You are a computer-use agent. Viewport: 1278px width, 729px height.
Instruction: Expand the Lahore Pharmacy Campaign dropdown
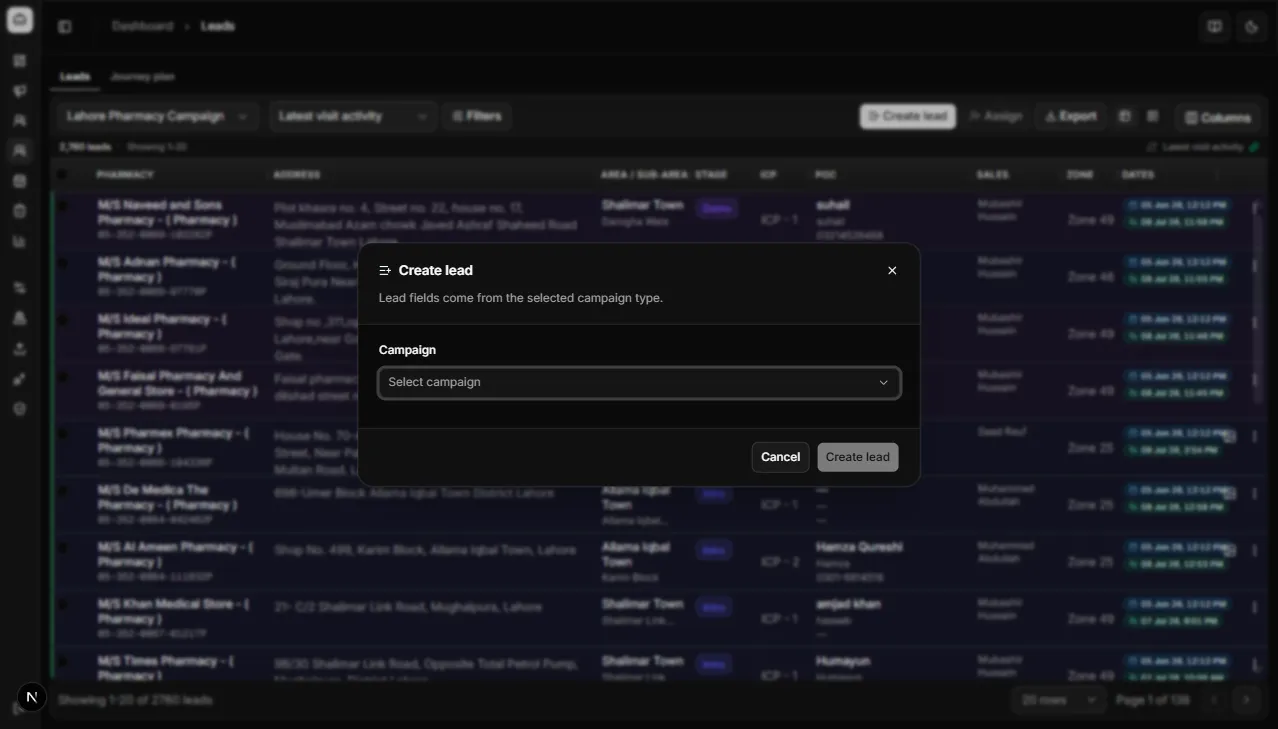pyautogui.click(x=158, y=116)
